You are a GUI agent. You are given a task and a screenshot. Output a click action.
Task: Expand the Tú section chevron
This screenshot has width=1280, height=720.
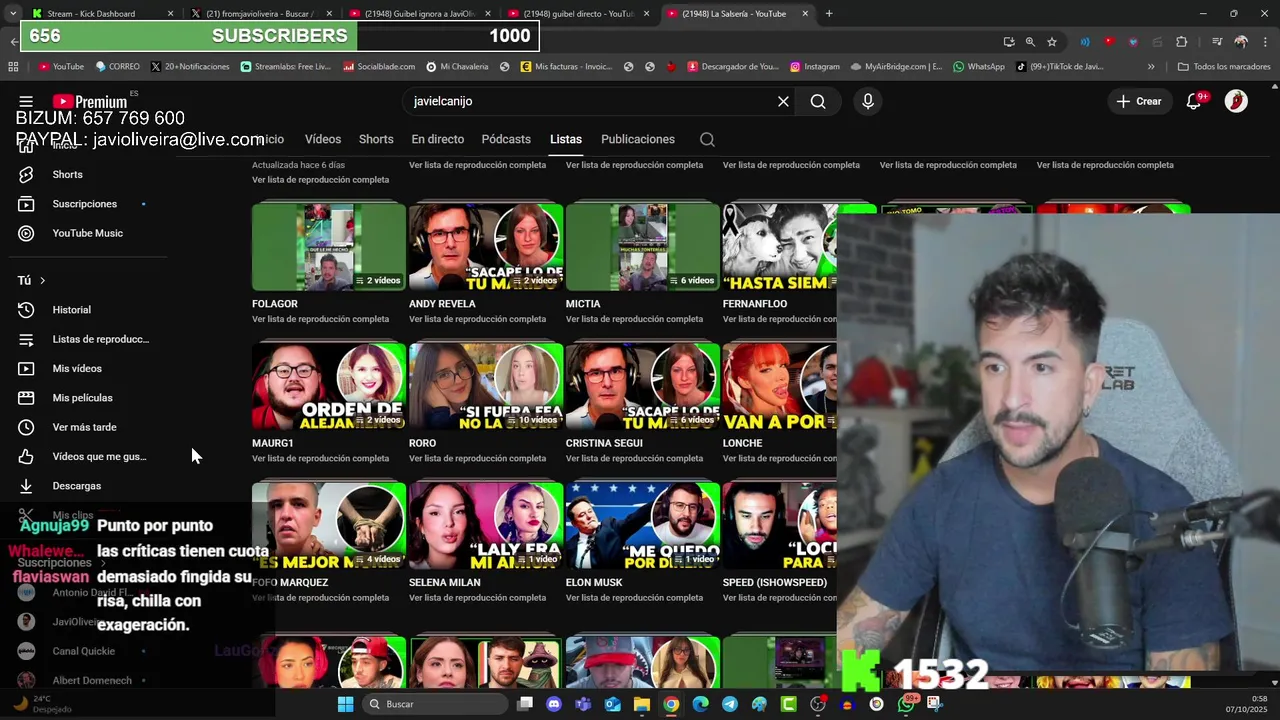(42, 281)
